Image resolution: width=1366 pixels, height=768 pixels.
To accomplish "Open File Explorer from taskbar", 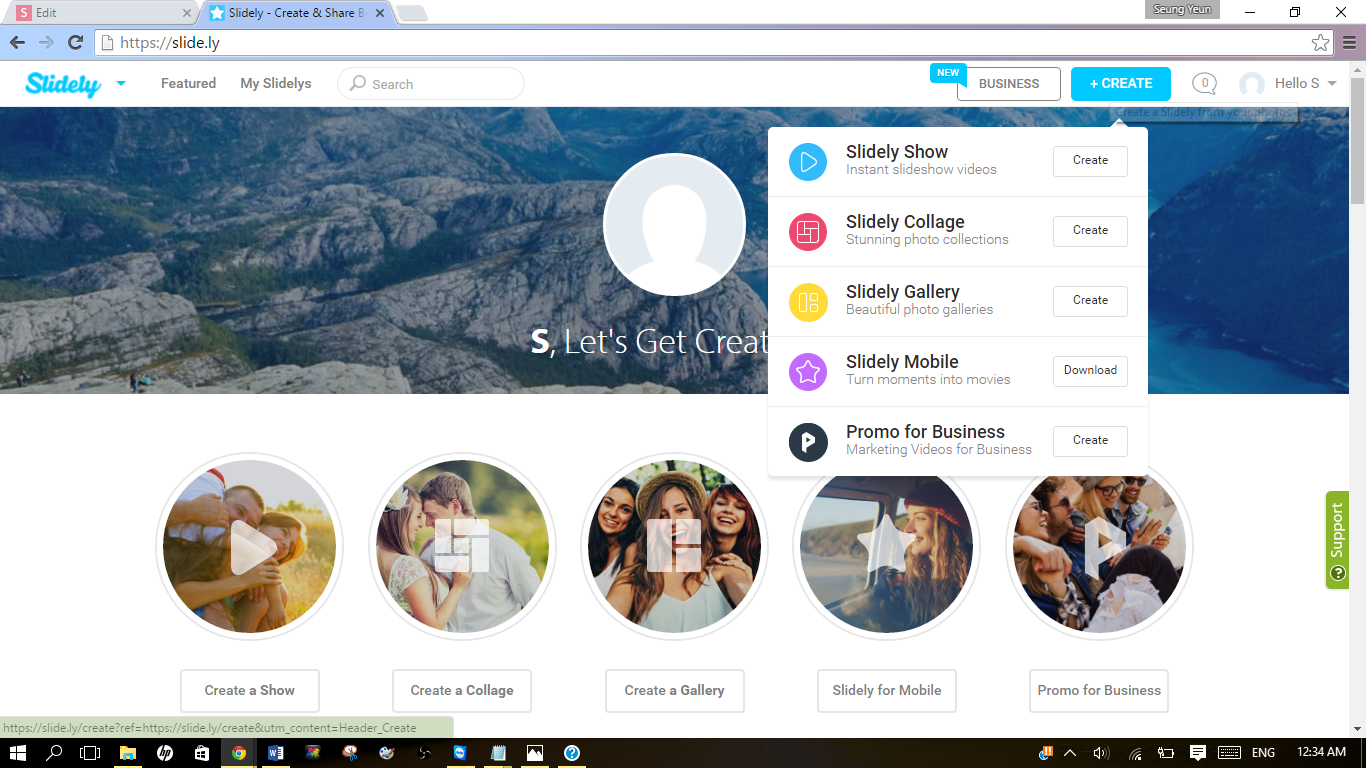I will (128, 753).
